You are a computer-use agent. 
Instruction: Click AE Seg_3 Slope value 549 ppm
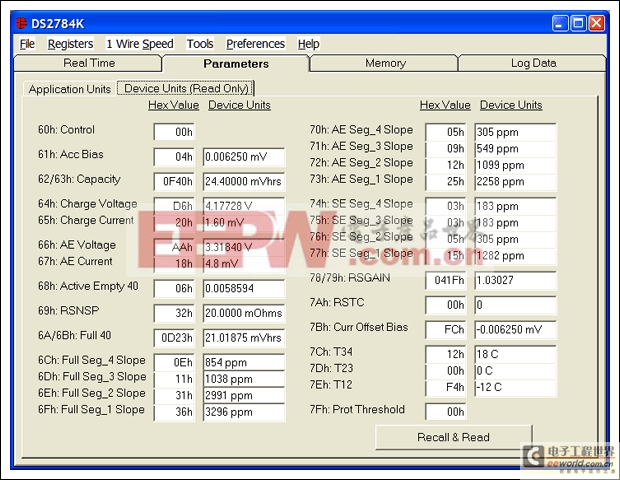tap(515, 149)
